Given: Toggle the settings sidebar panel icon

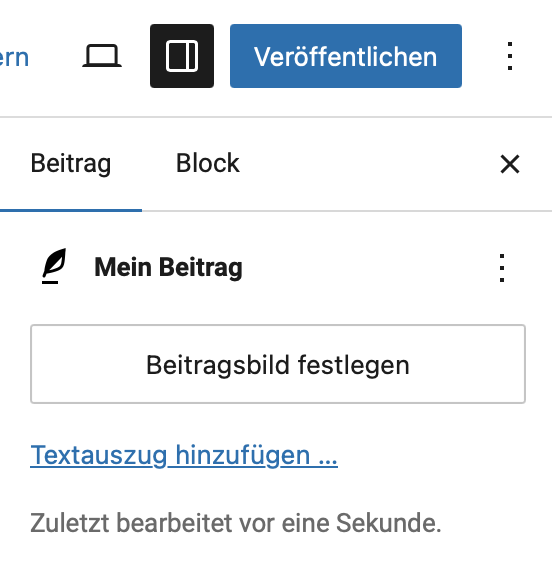Looking at the screenshot, I should point(182,56).
